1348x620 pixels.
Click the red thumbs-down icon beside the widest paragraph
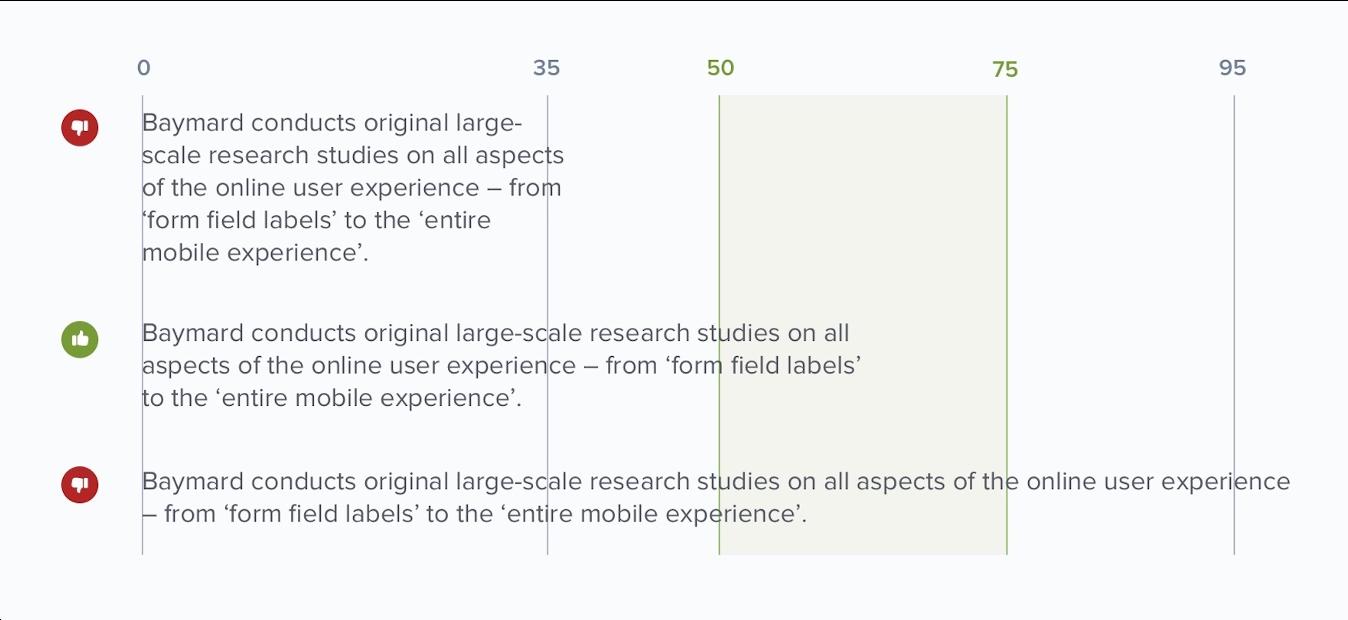tap(80, 485)
